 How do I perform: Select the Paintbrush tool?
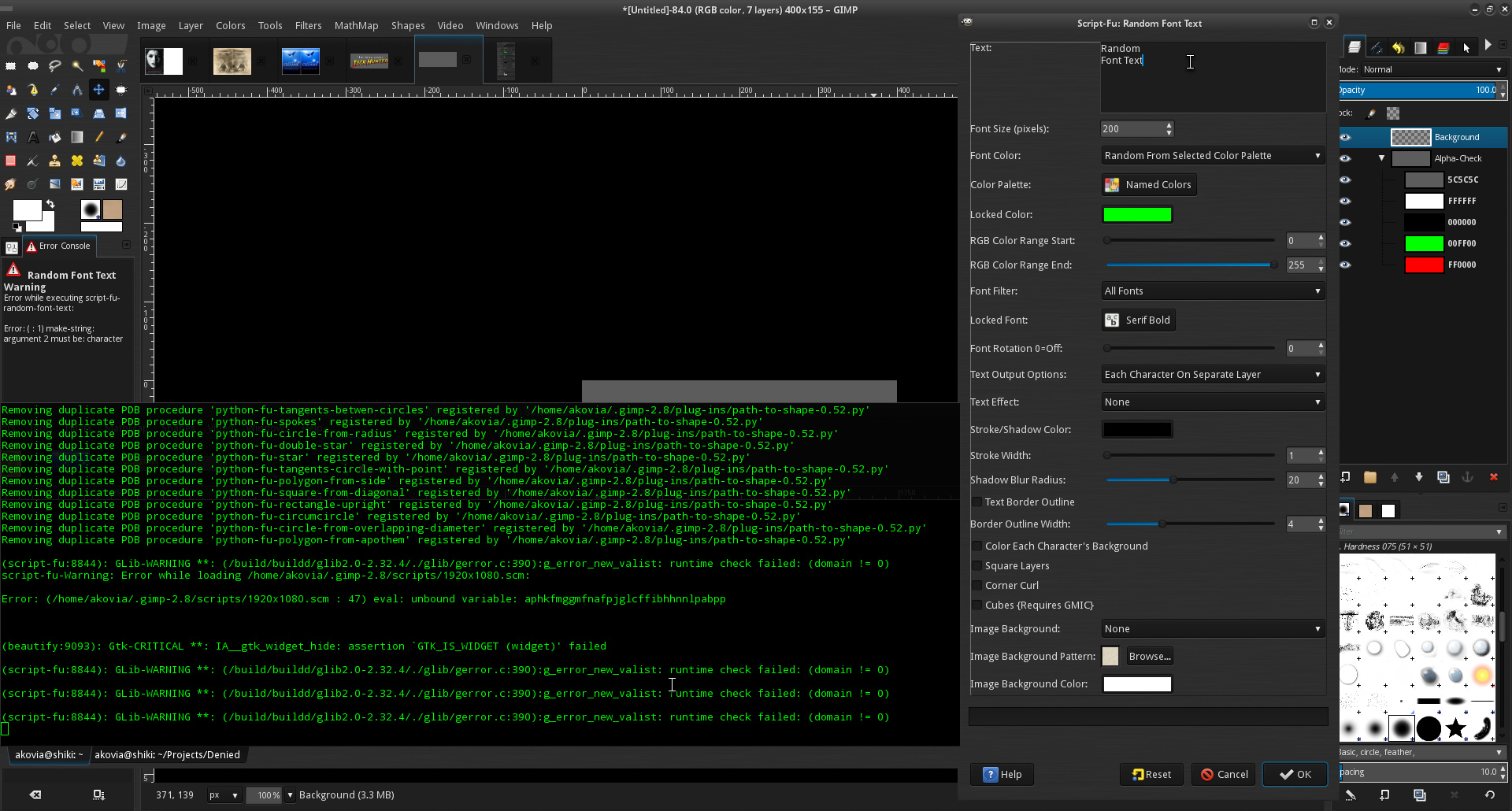pos(121,137)
